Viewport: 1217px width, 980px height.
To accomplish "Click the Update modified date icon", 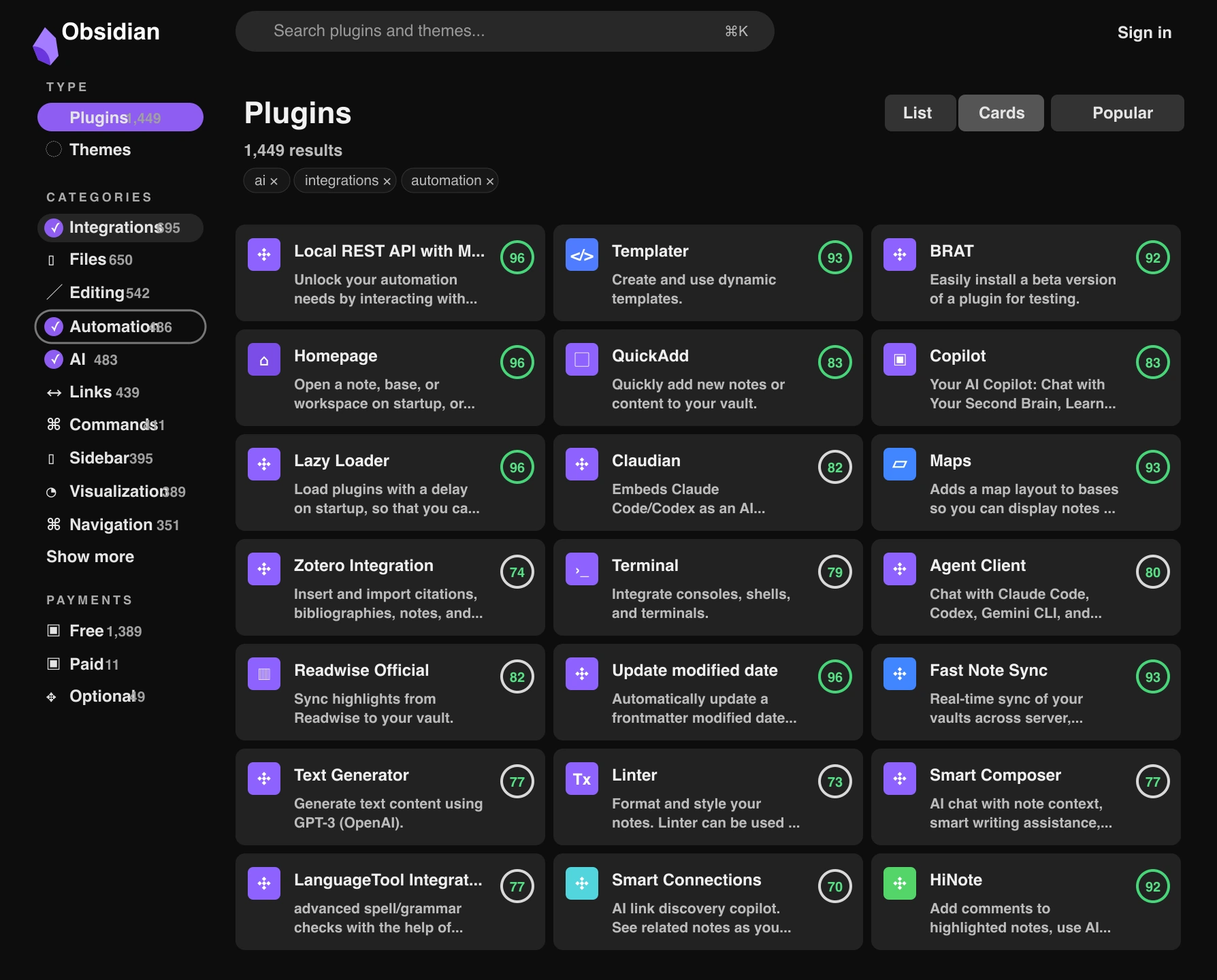I will 582,674.
